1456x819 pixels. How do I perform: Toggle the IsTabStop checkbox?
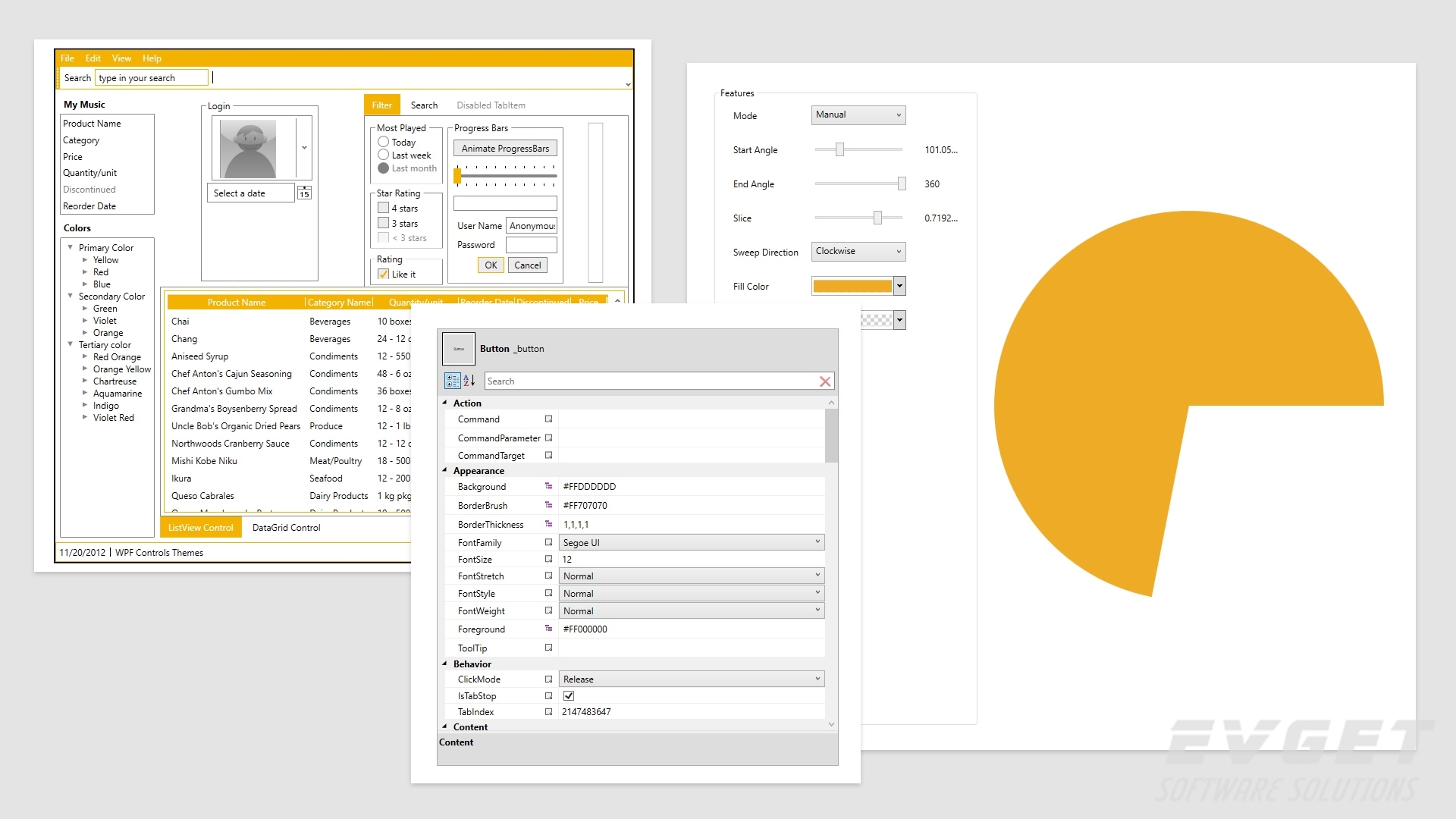(569, 695)
